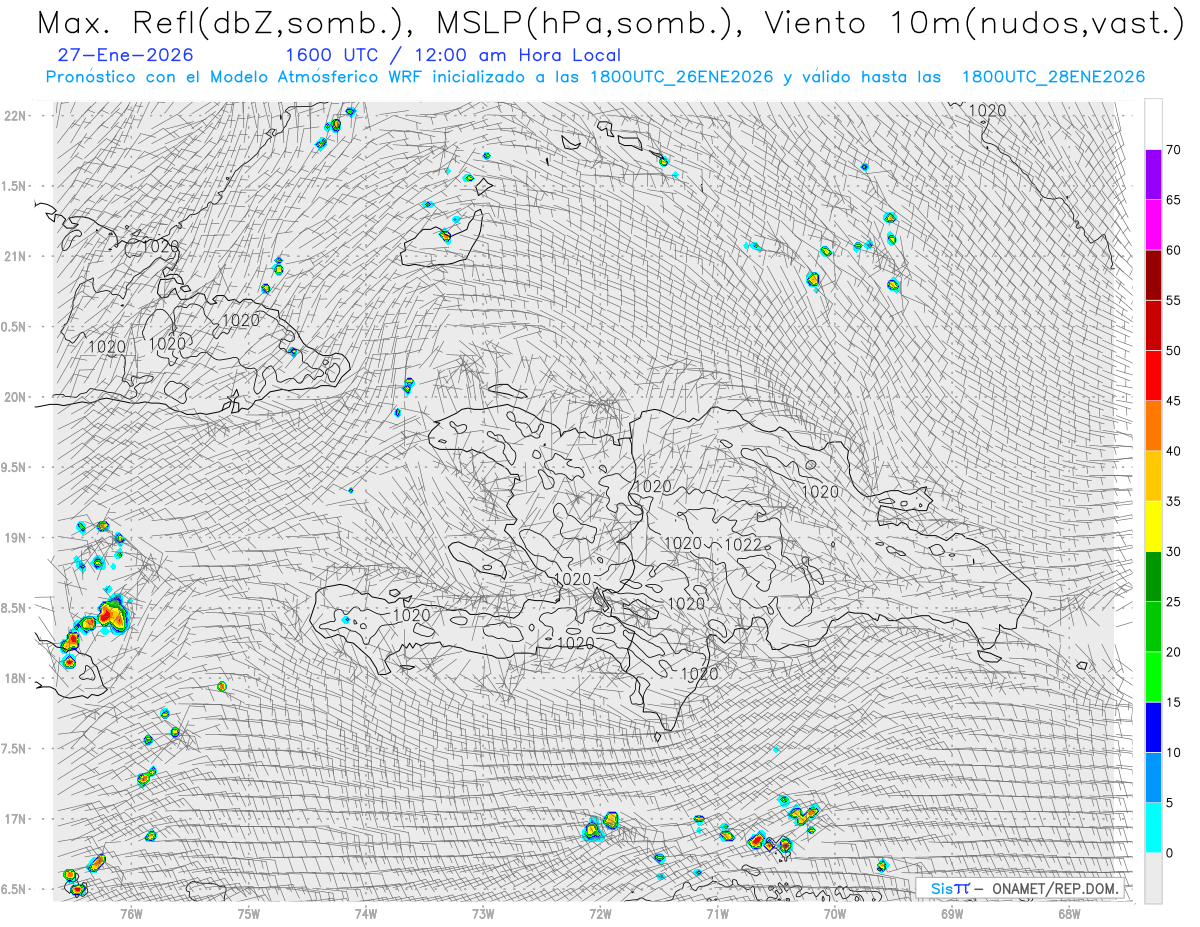Click the '72W' longitude label
This screenshot has height=927, width=1200.
[600, 913]
